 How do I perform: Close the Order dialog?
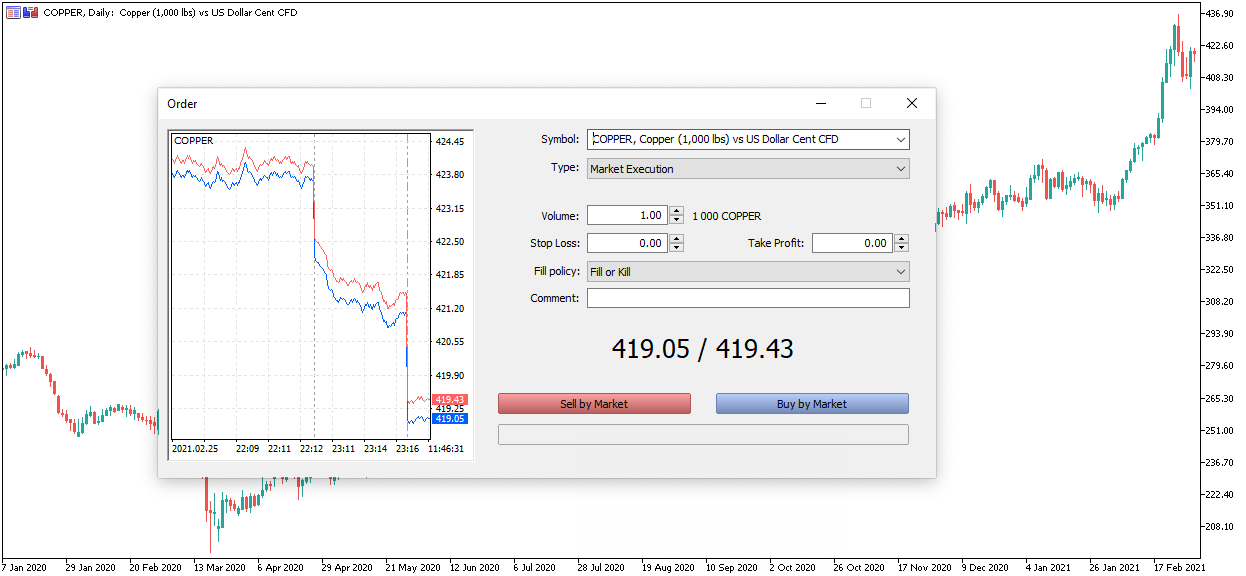point(912,103)
